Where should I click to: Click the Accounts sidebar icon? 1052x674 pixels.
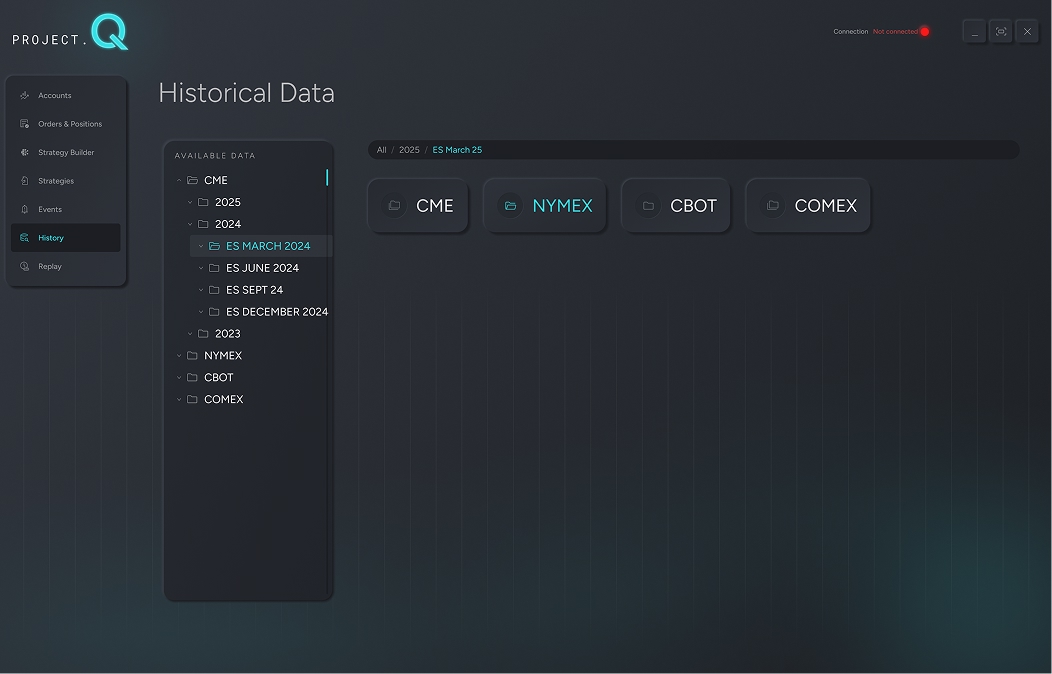[25, 95]
